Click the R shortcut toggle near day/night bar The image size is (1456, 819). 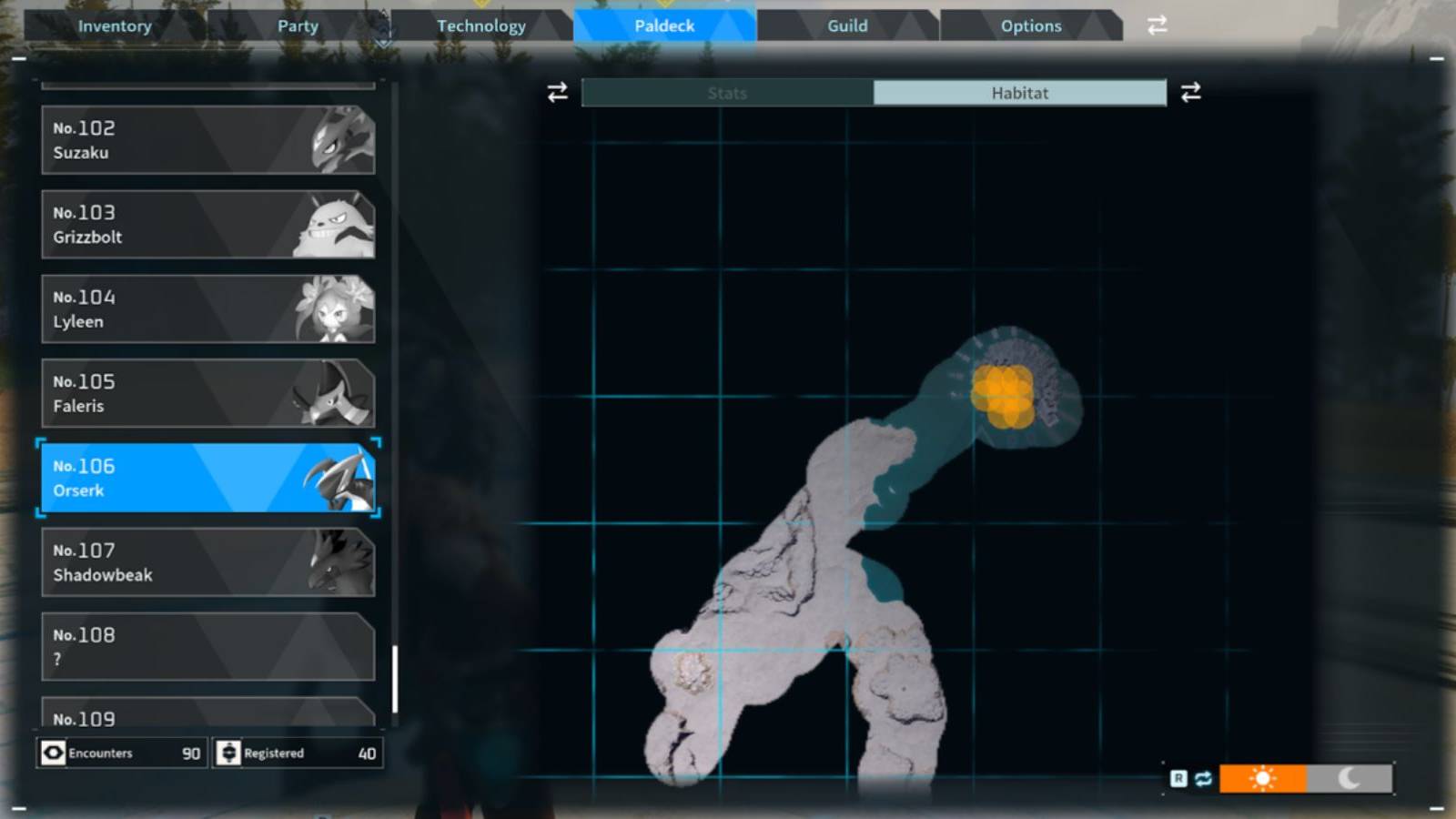coord(1178,779)
